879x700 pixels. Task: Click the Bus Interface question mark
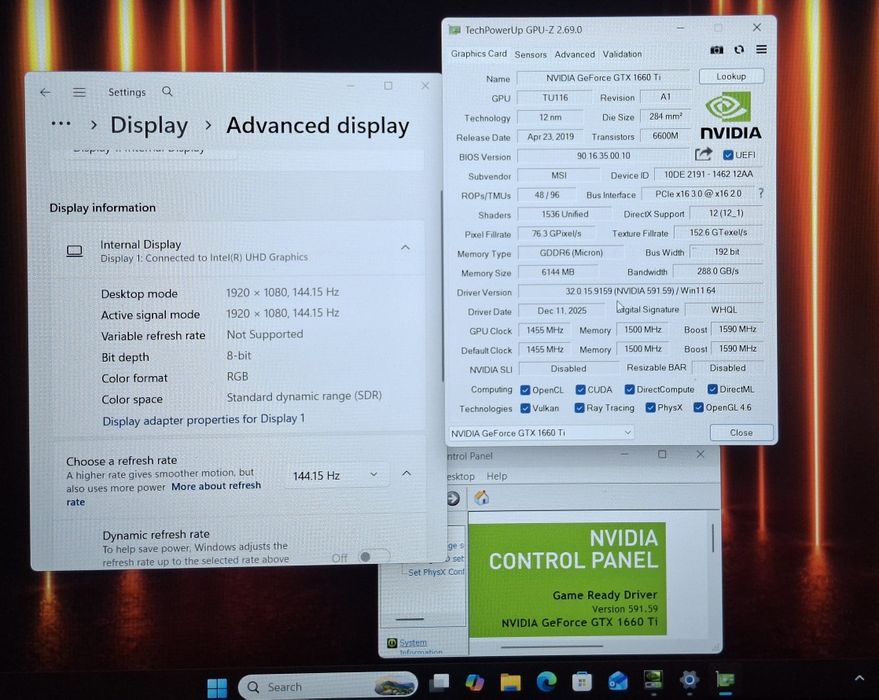[761, 193]
